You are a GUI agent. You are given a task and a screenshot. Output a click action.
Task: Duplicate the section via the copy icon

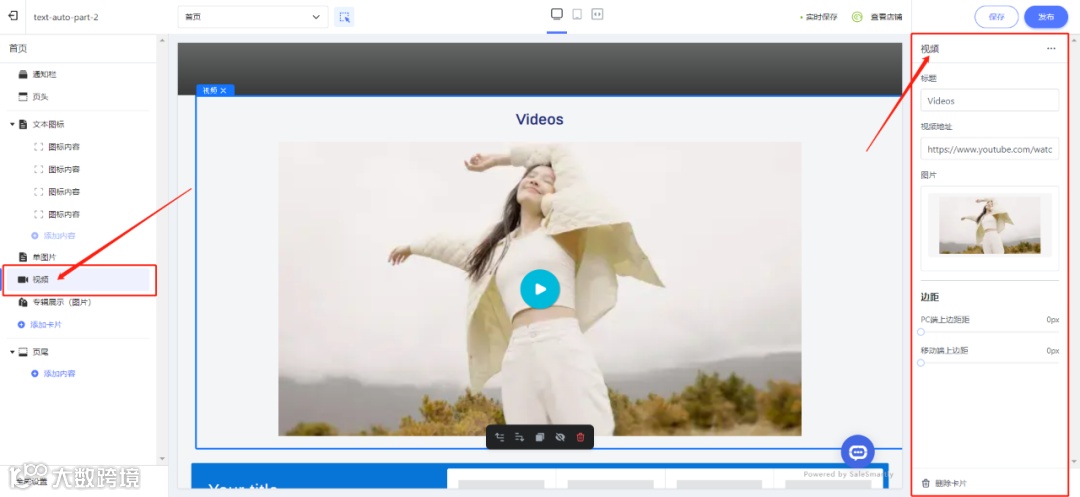(x=540, y=437)
